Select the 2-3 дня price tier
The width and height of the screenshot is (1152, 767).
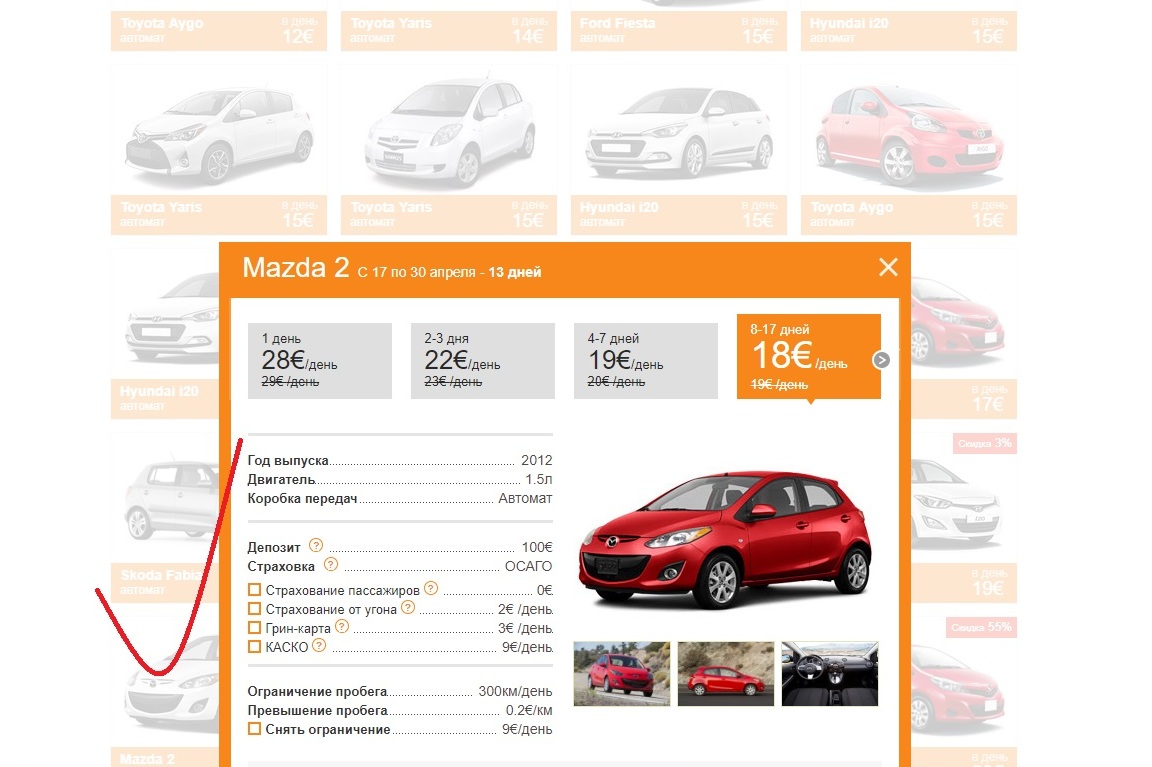point(483,361)
